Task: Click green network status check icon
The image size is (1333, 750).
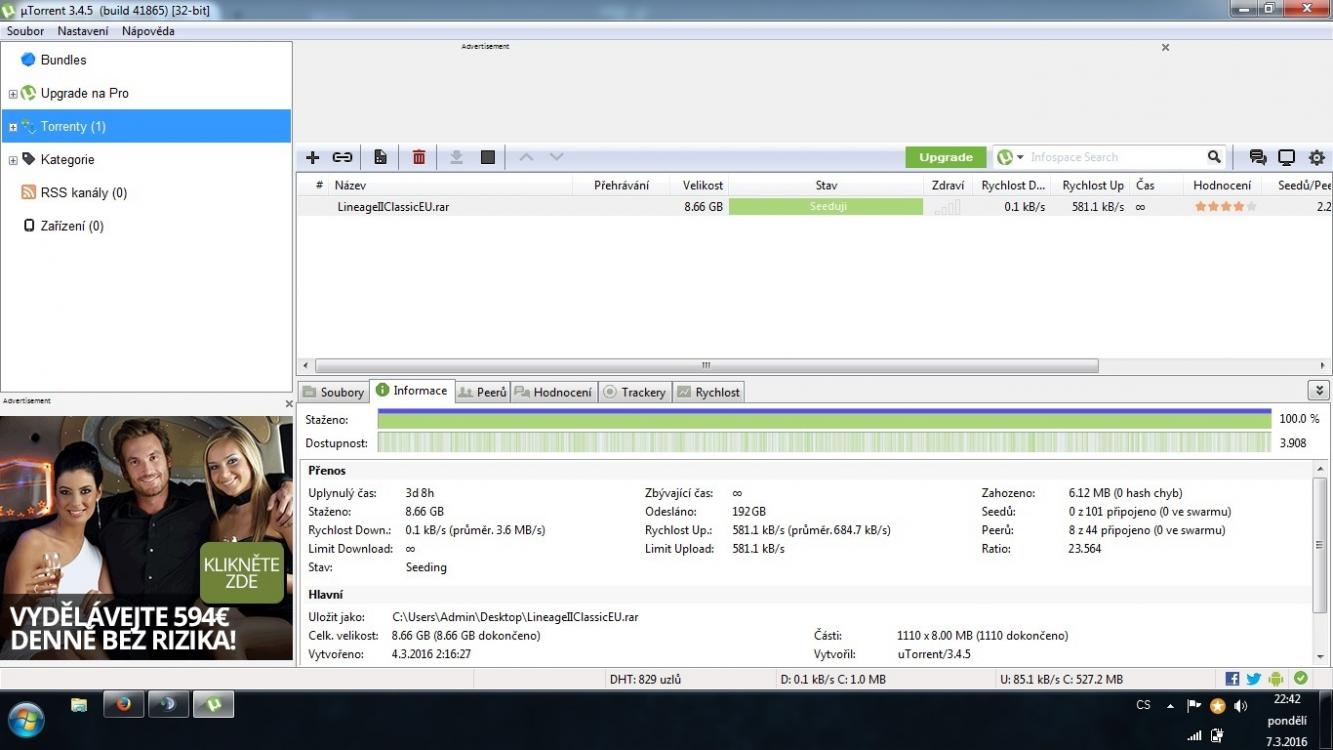Action: (x=1300, y=679)
